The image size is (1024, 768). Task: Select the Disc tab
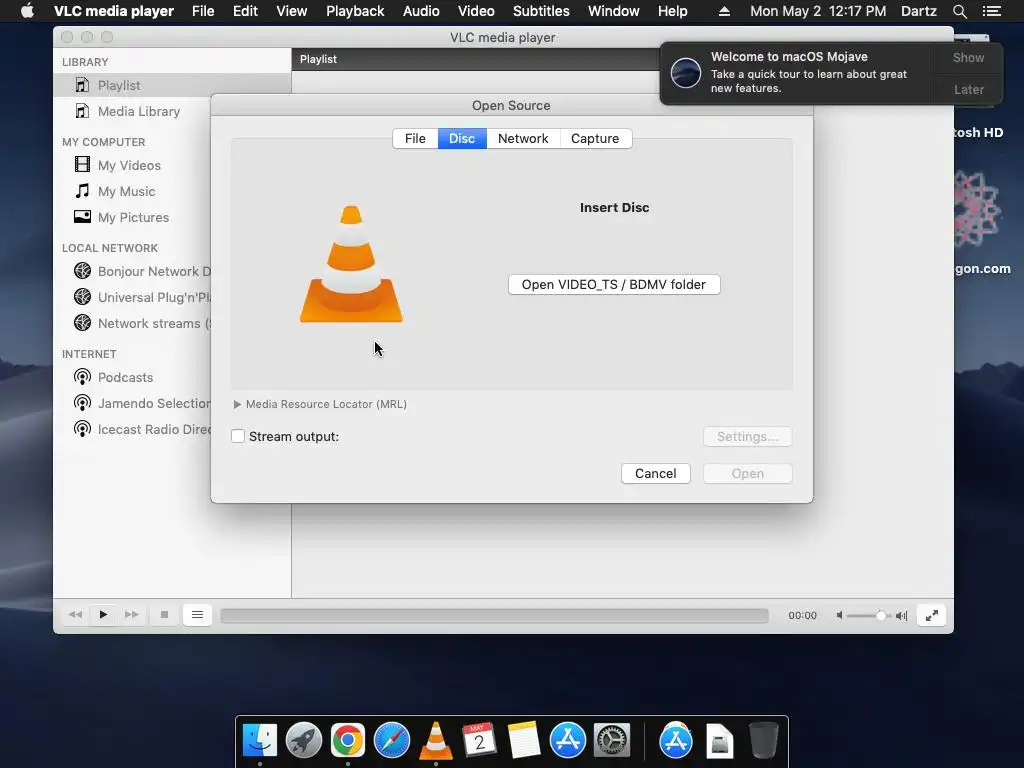pos(462,138)
